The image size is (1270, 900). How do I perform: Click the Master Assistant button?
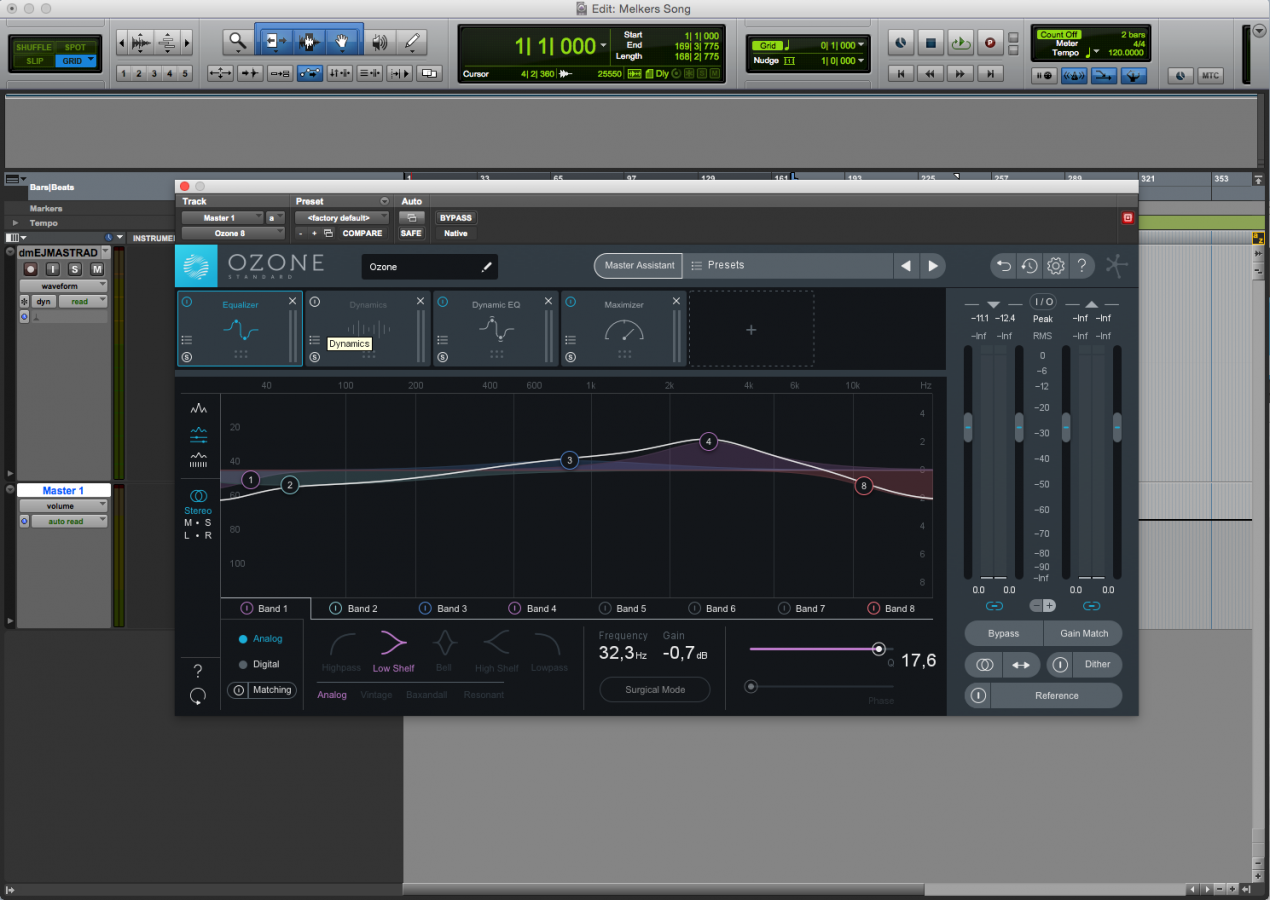[639, 265]
